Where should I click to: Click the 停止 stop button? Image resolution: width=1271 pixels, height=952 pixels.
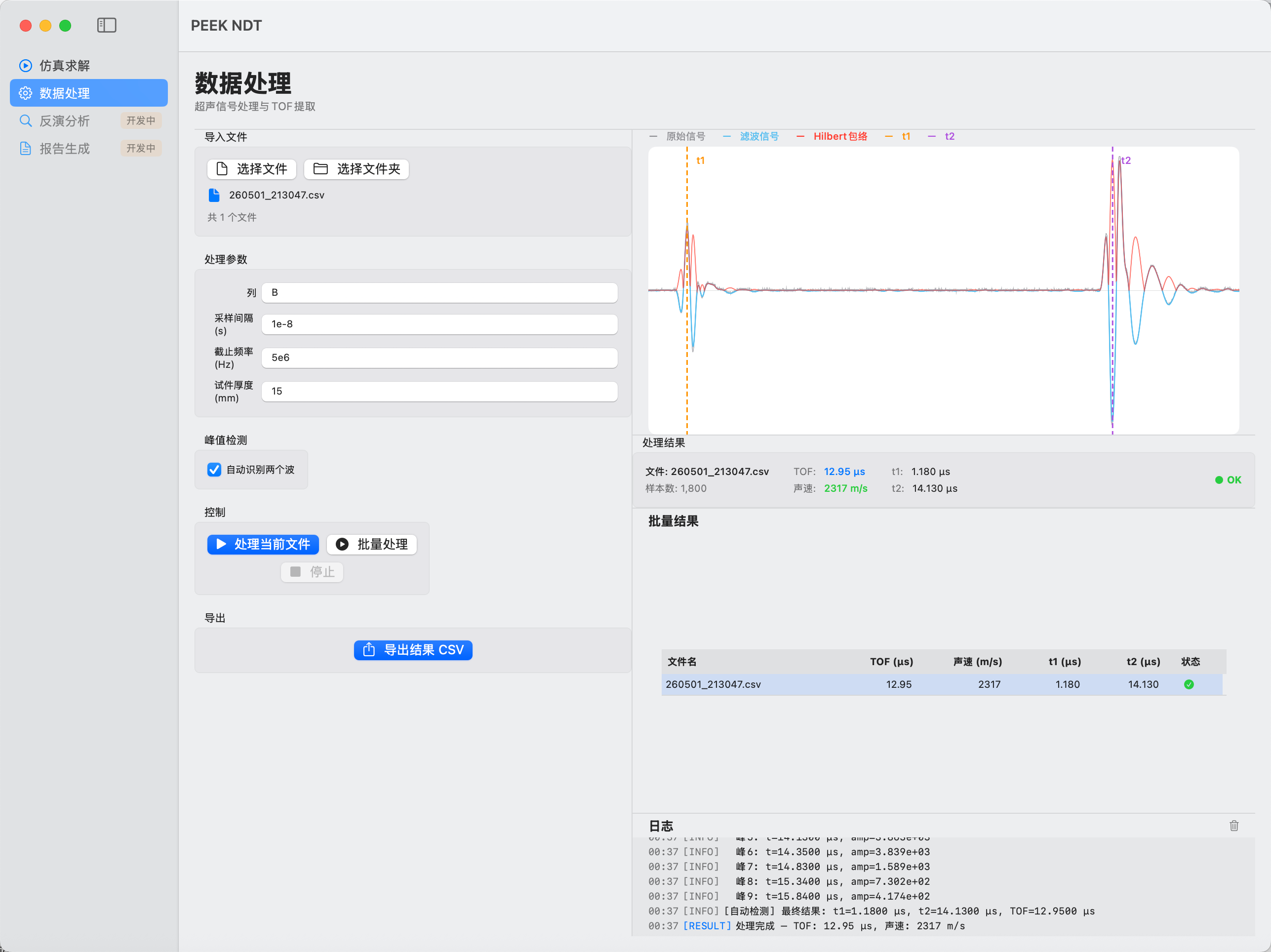312,572
